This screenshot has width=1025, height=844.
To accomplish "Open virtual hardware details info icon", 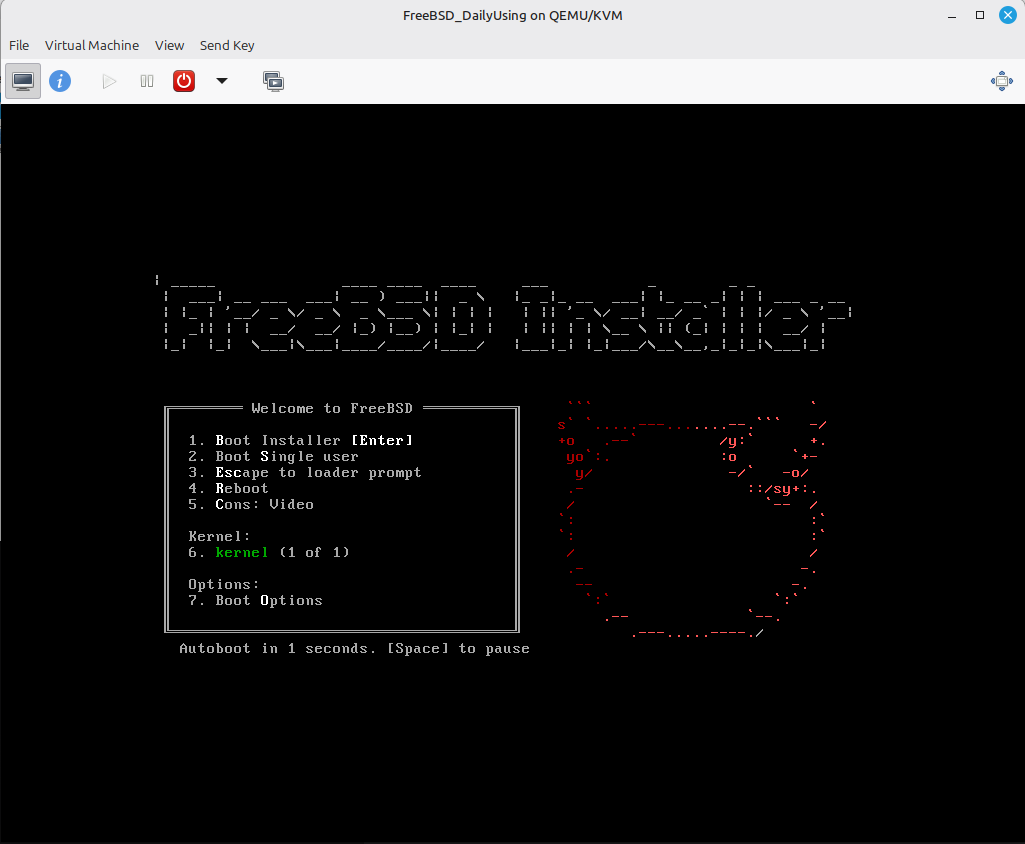I will coord(60,81).
